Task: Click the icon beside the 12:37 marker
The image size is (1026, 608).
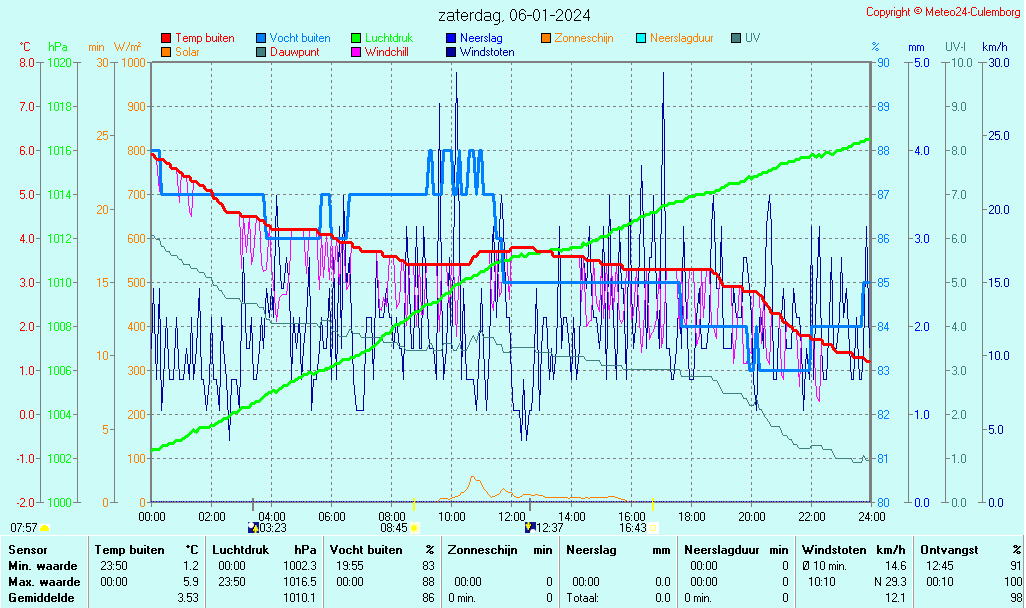Action: pyautogui.click(x=530, y=527)
